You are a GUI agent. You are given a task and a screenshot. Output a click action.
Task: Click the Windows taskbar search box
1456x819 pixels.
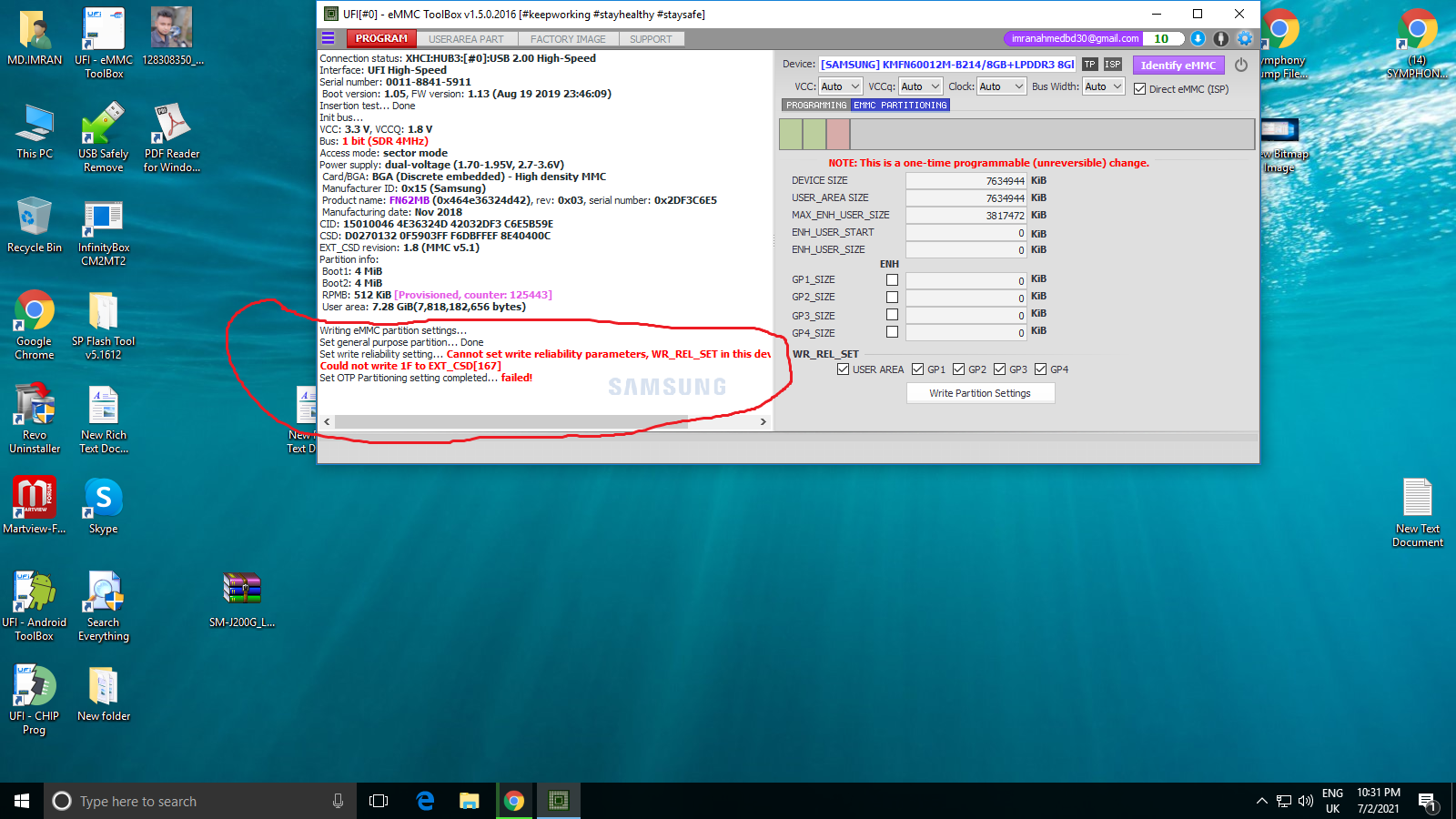(198, 801)
